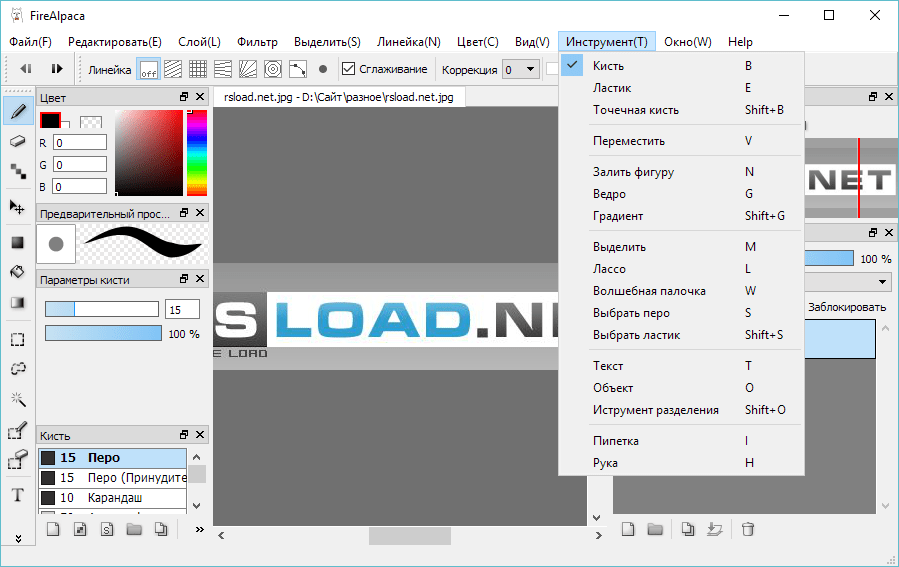Expand more brush panel buttons chevron

click(x=199, y=529)
